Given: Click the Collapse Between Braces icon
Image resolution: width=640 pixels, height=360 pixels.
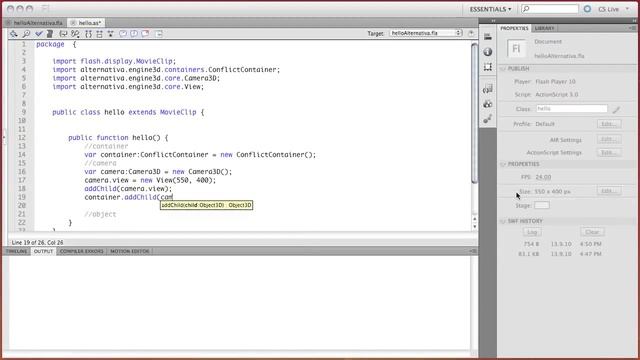Looking at the screenshot, I should (x=88, y=34).
